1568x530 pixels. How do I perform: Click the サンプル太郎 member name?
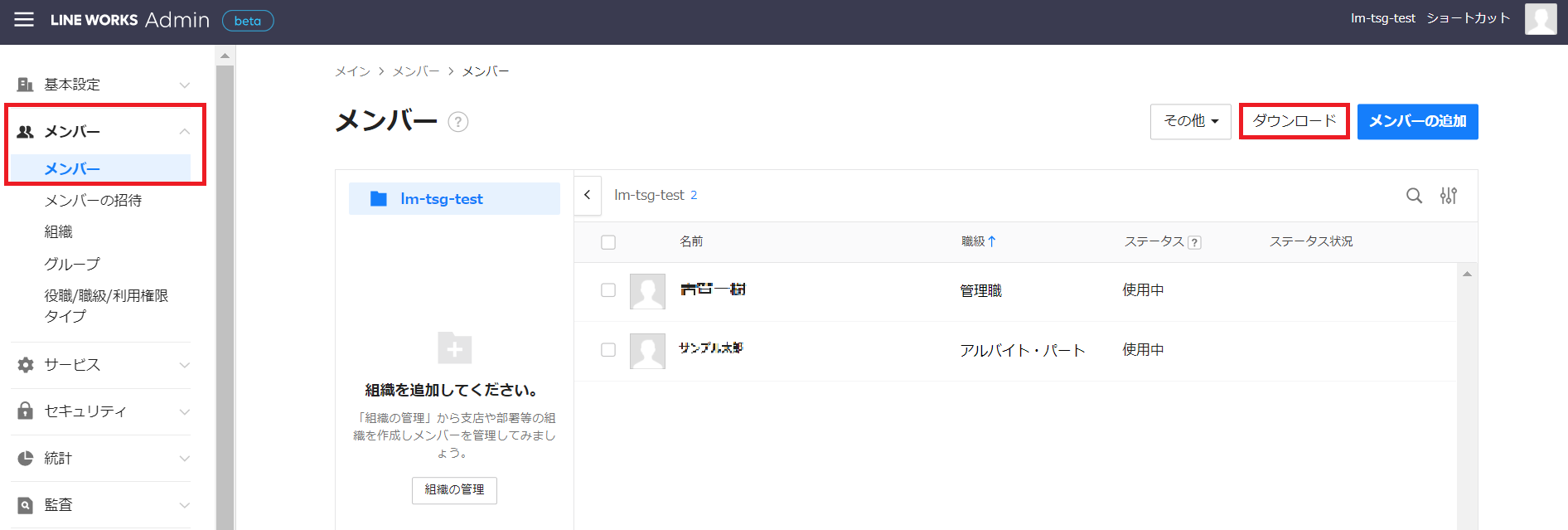tap(711, 348)
